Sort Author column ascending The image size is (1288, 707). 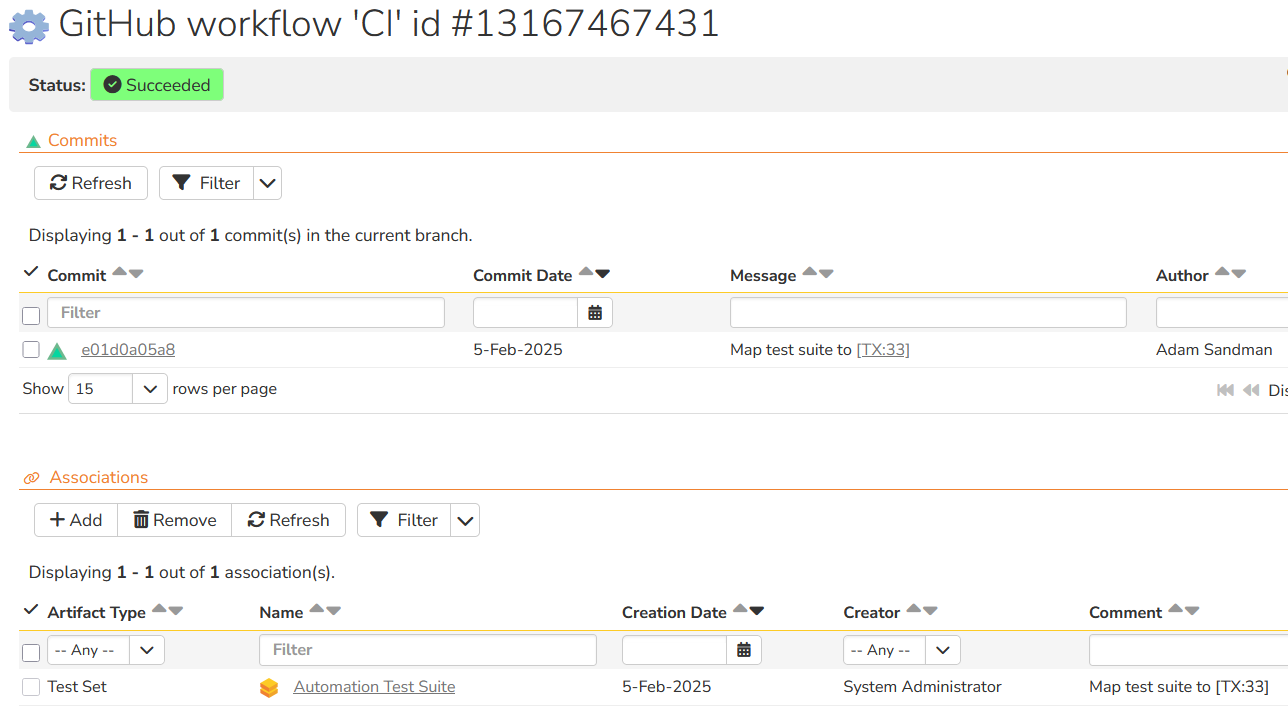[1222, 272]
